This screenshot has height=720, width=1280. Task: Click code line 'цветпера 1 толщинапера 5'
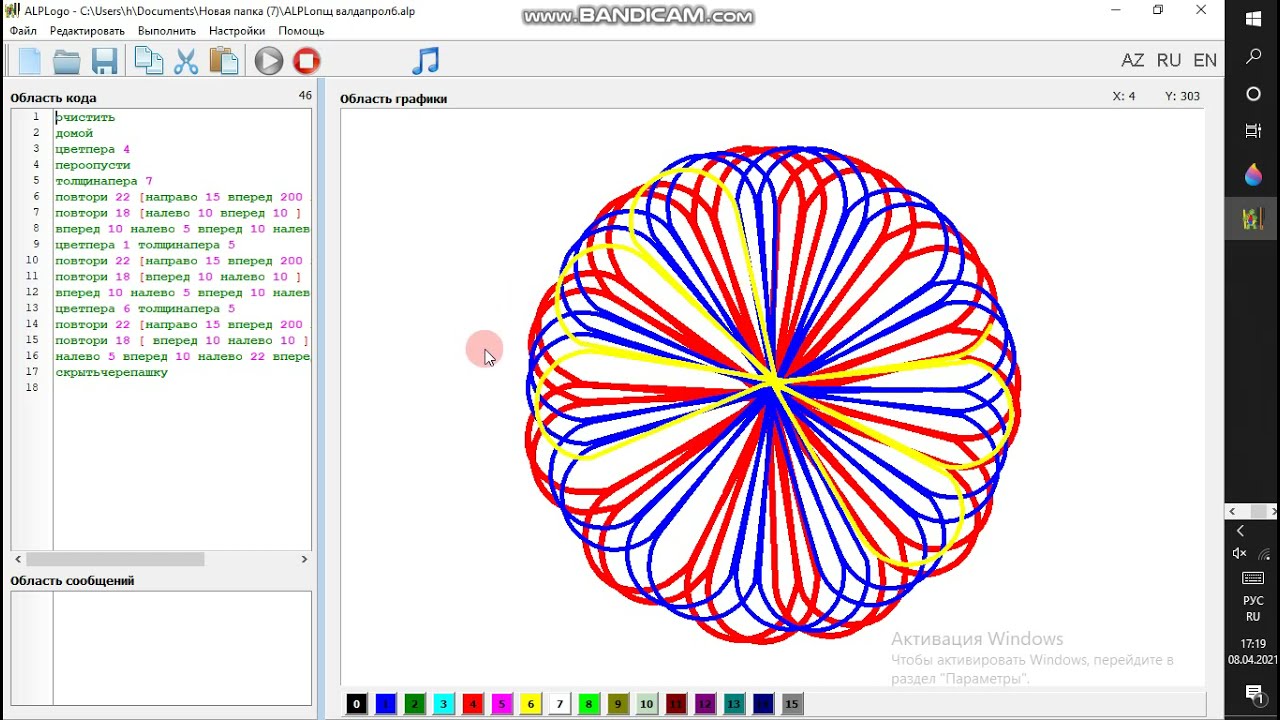145,245
